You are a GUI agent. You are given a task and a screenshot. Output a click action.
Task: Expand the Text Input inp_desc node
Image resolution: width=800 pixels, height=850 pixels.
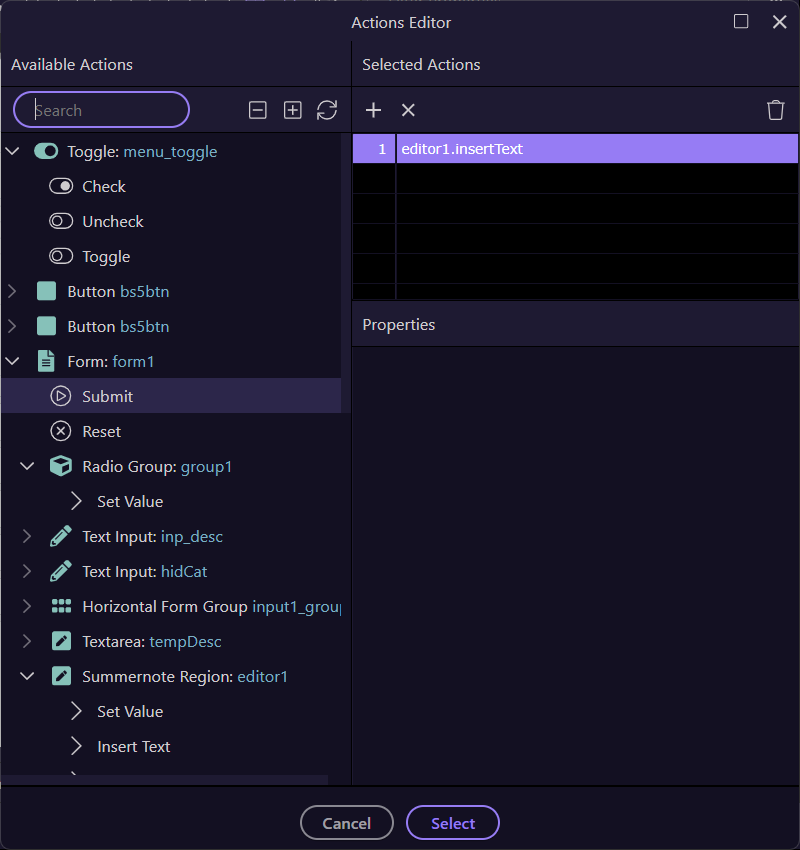tap(27, 537)
